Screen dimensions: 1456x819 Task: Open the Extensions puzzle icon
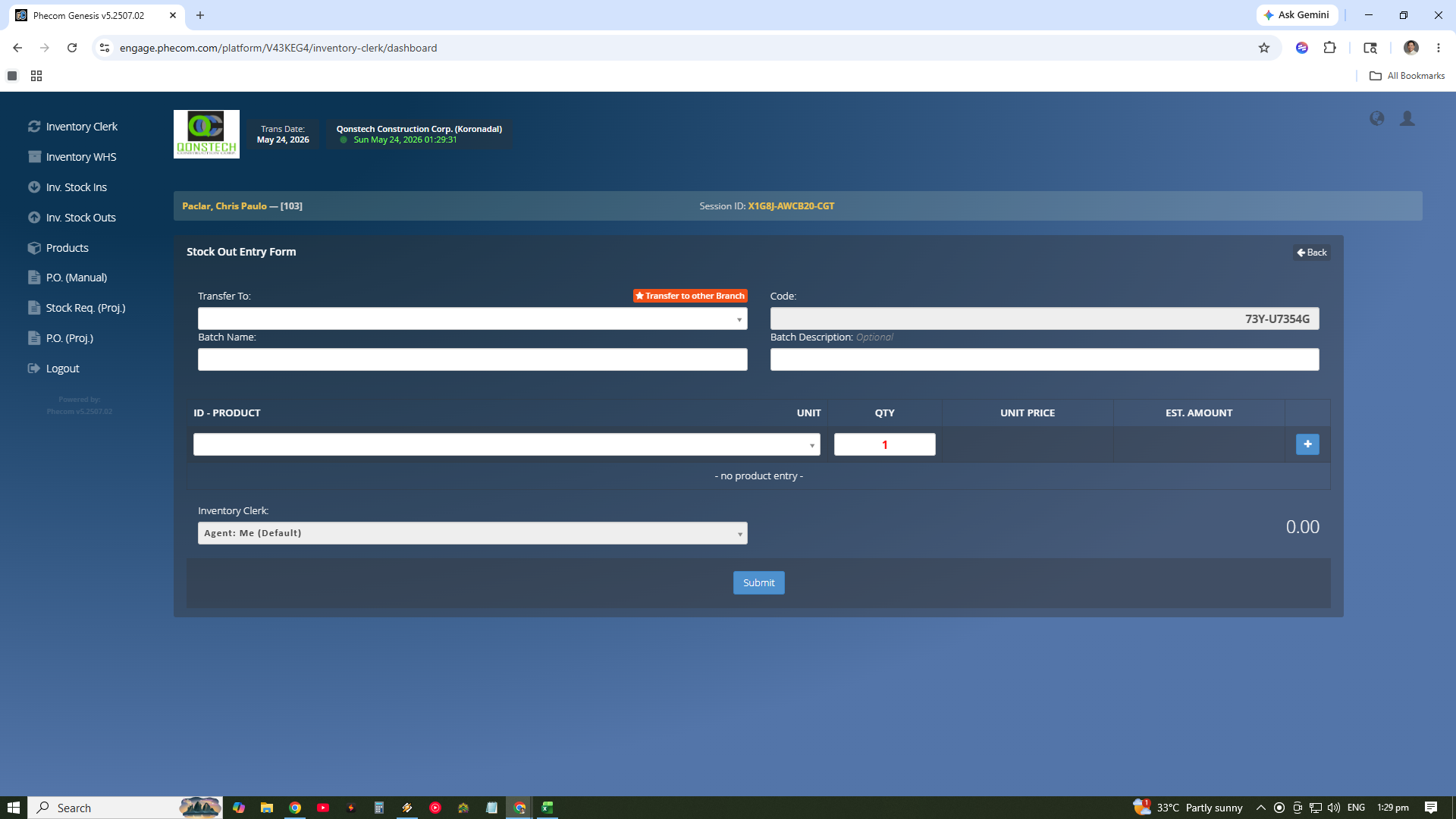[1329, 48]
